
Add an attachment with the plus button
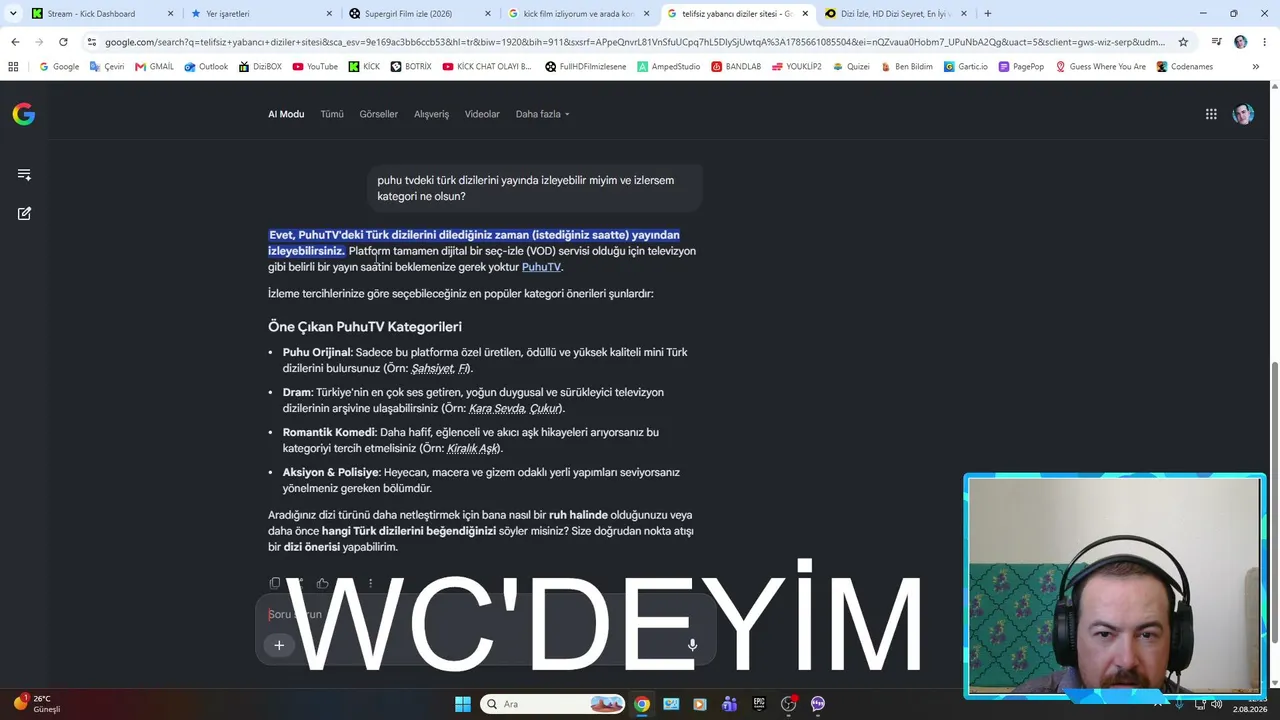coord(279,645)
